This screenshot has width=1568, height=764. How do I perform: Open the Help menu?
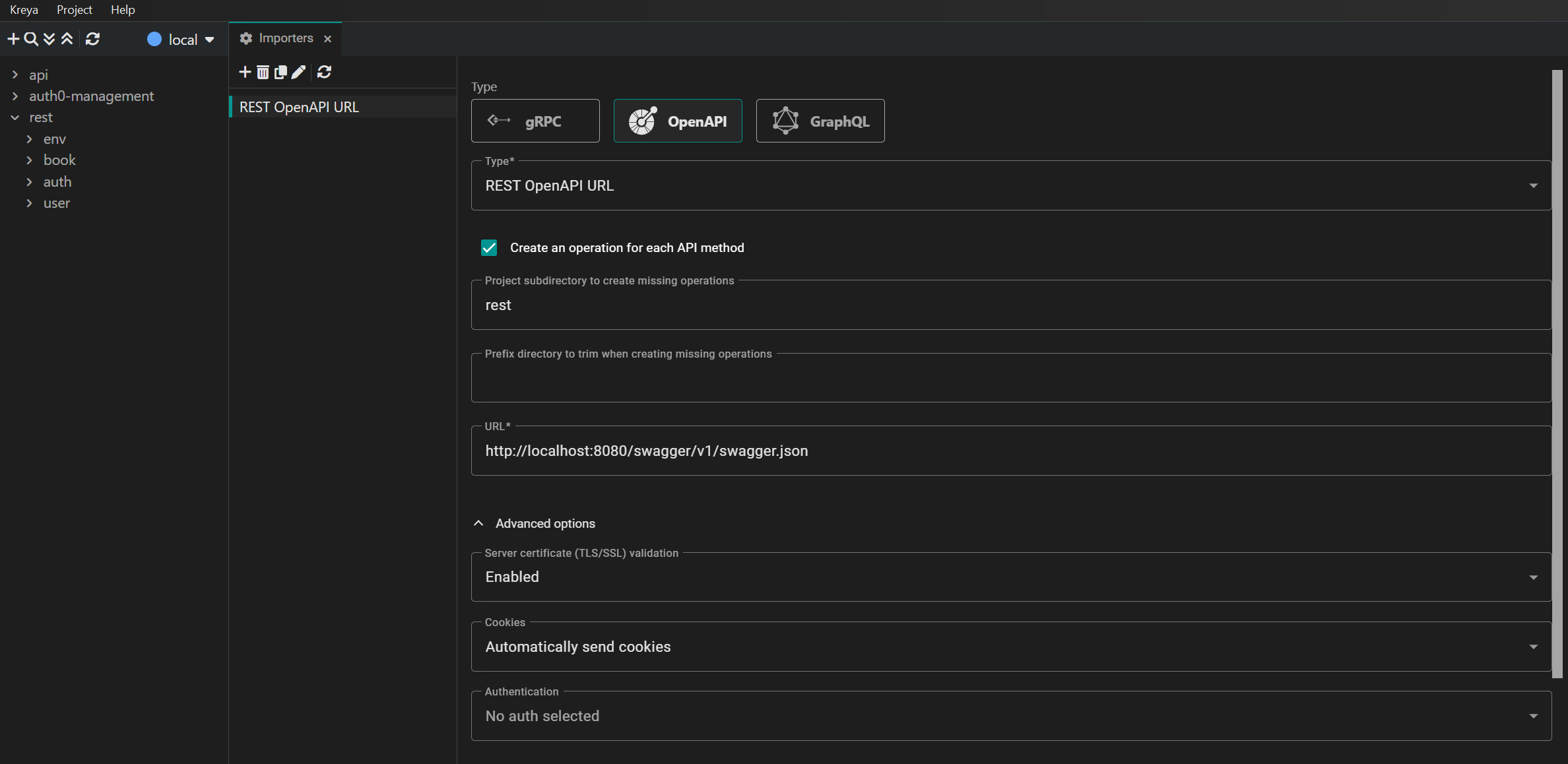123,10
